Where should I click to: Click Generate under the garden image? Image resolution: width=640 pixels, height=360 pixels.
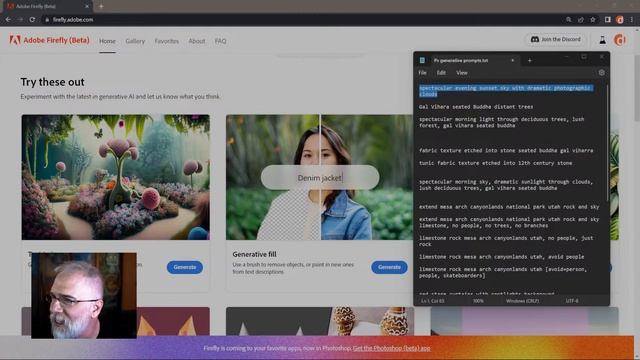(x=184, y=267)
